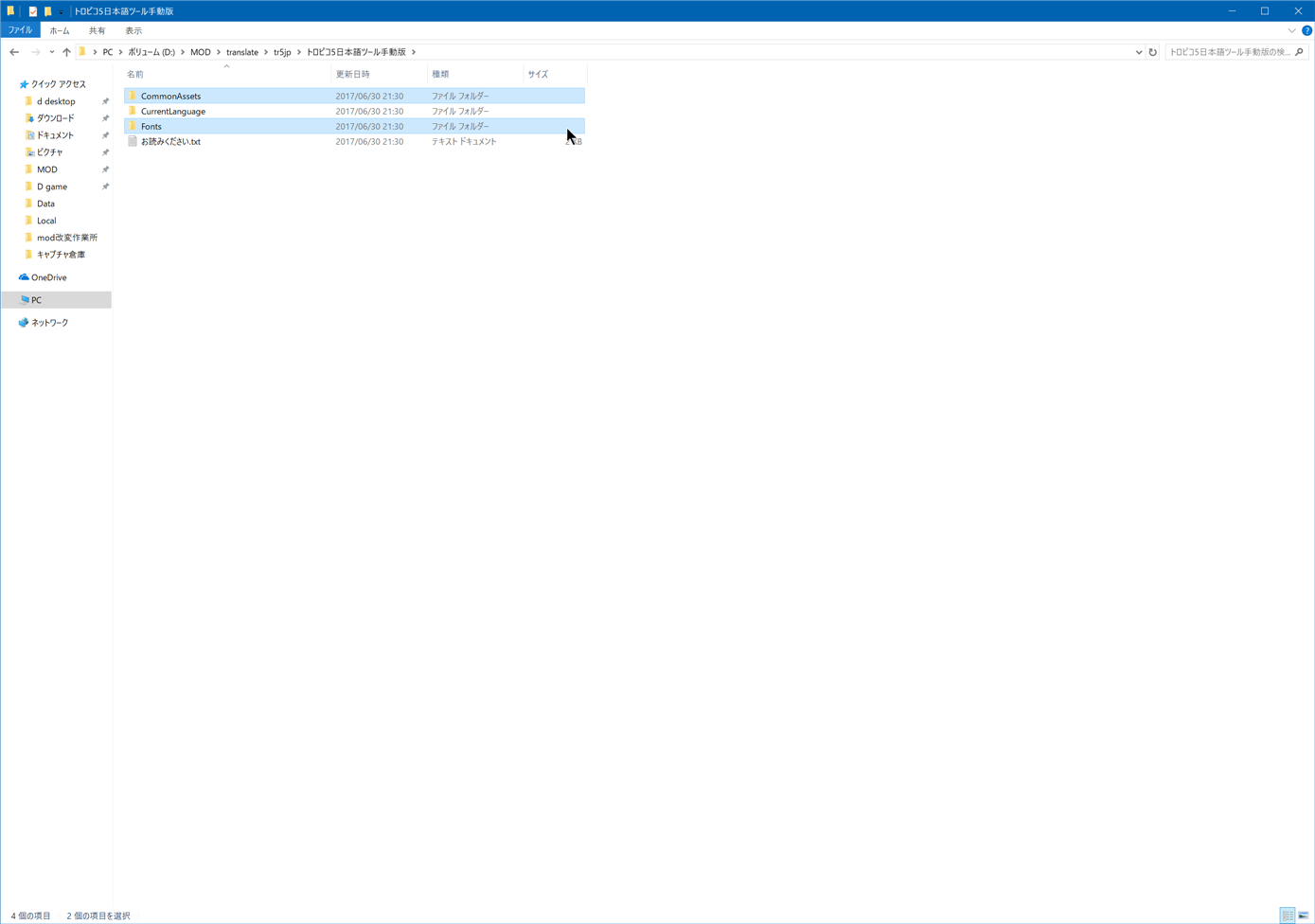Switch to the 表示 ribbon tab

tap(133, 30)
